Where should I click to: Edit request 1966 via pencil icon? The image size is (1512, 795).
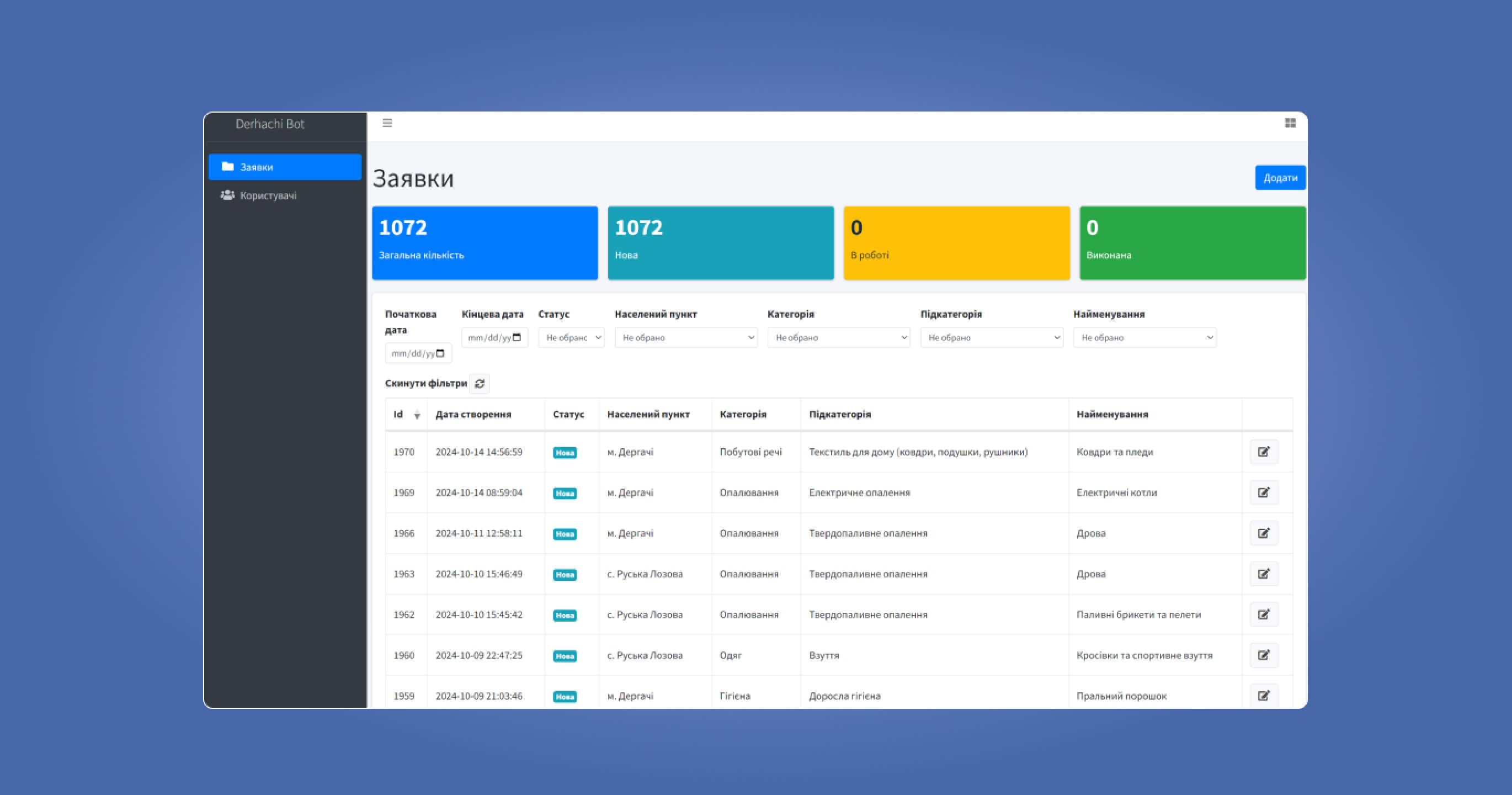point(1264,533)
